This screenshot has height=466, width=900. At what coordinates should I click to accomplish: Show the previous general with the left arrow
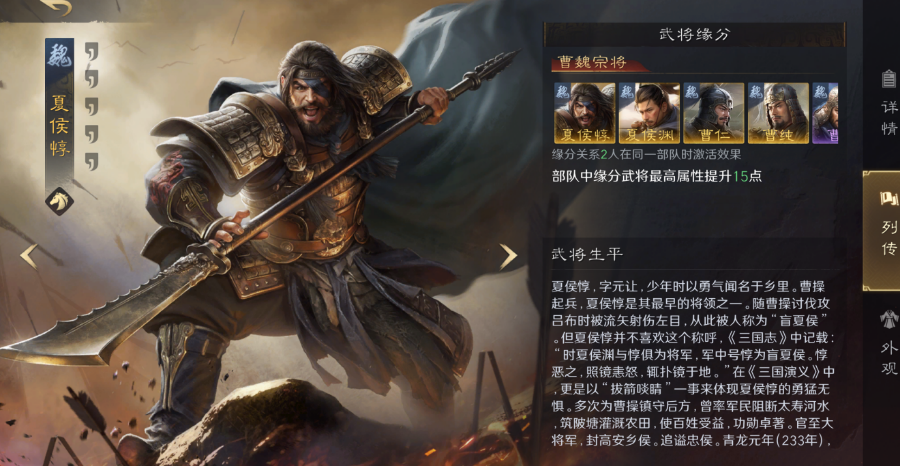(29, 257)
